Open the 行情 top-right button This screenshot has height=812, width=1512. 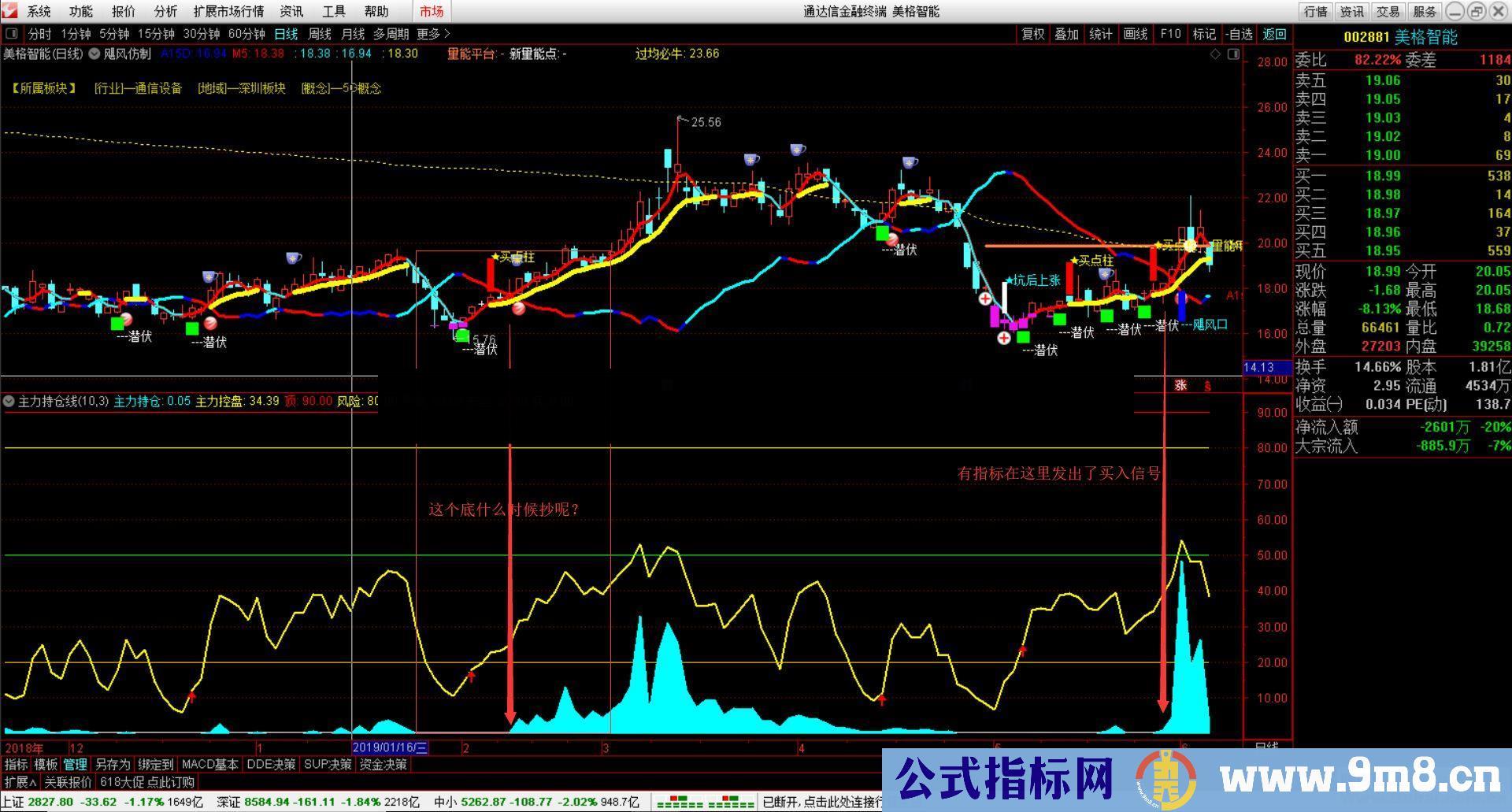click(x=1316, y=11)
